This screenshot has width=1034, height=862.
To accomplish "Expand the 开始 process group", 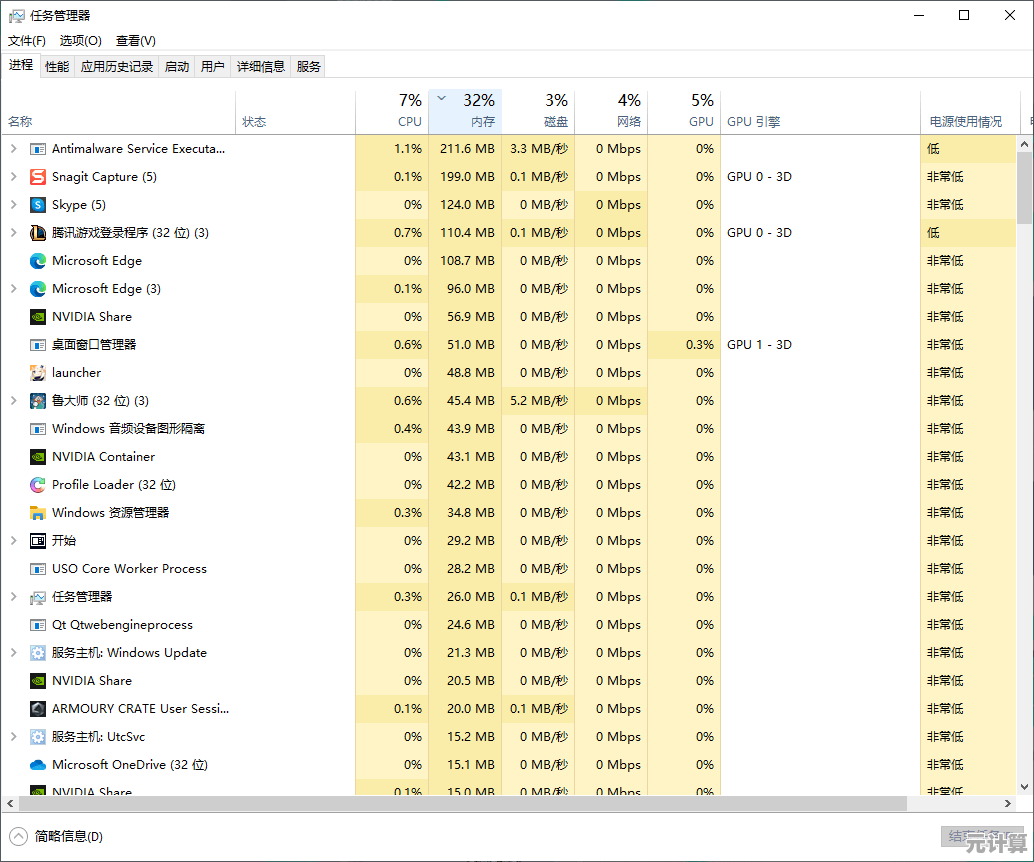I will click(13, 541).
